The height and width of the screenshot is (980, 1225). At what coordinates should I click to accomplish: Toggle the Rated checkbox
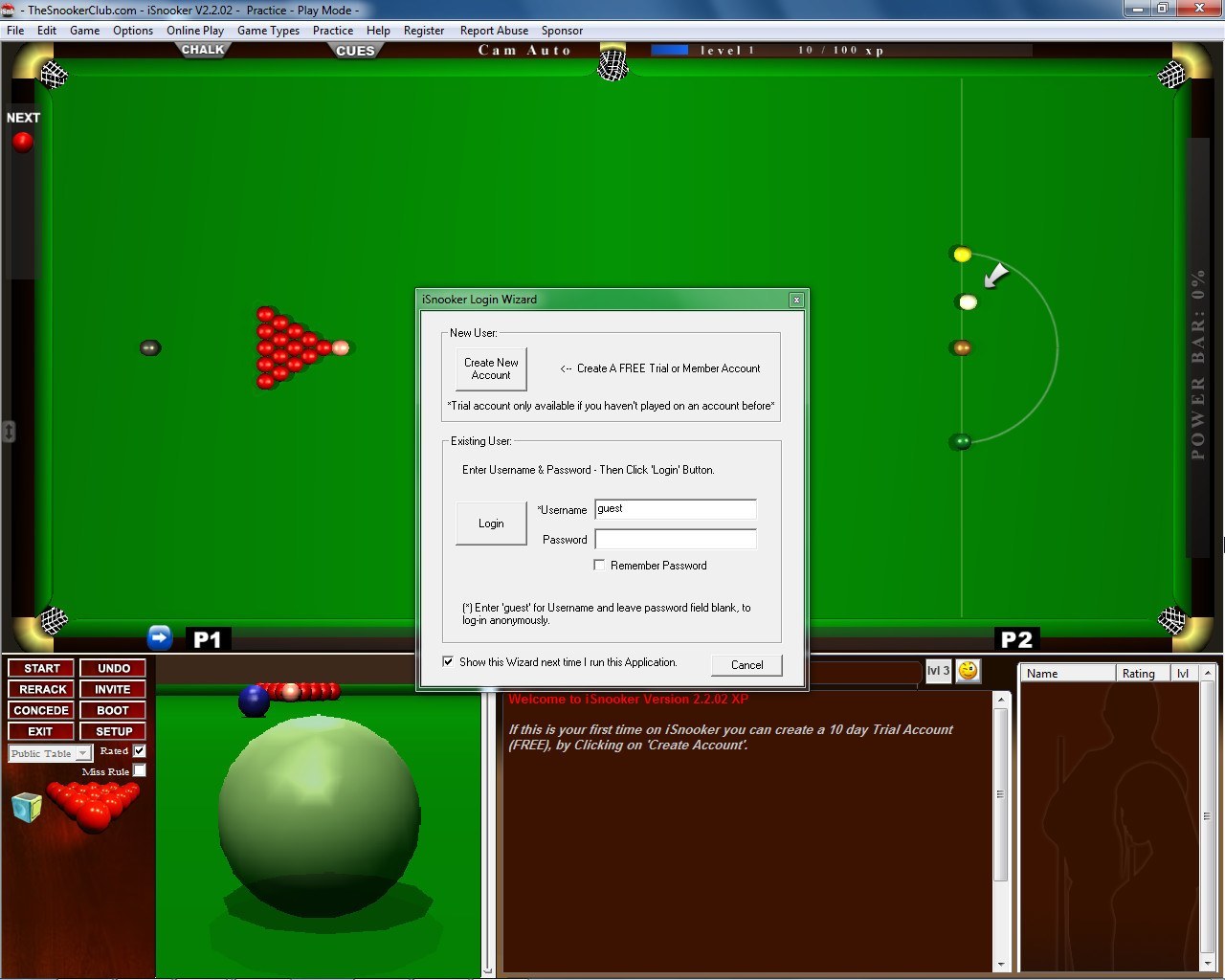point(140,751)
